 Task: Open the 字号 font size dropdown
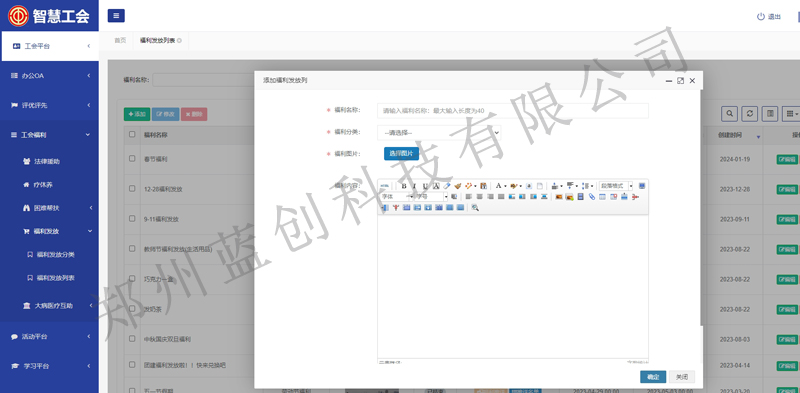(431, 196)
